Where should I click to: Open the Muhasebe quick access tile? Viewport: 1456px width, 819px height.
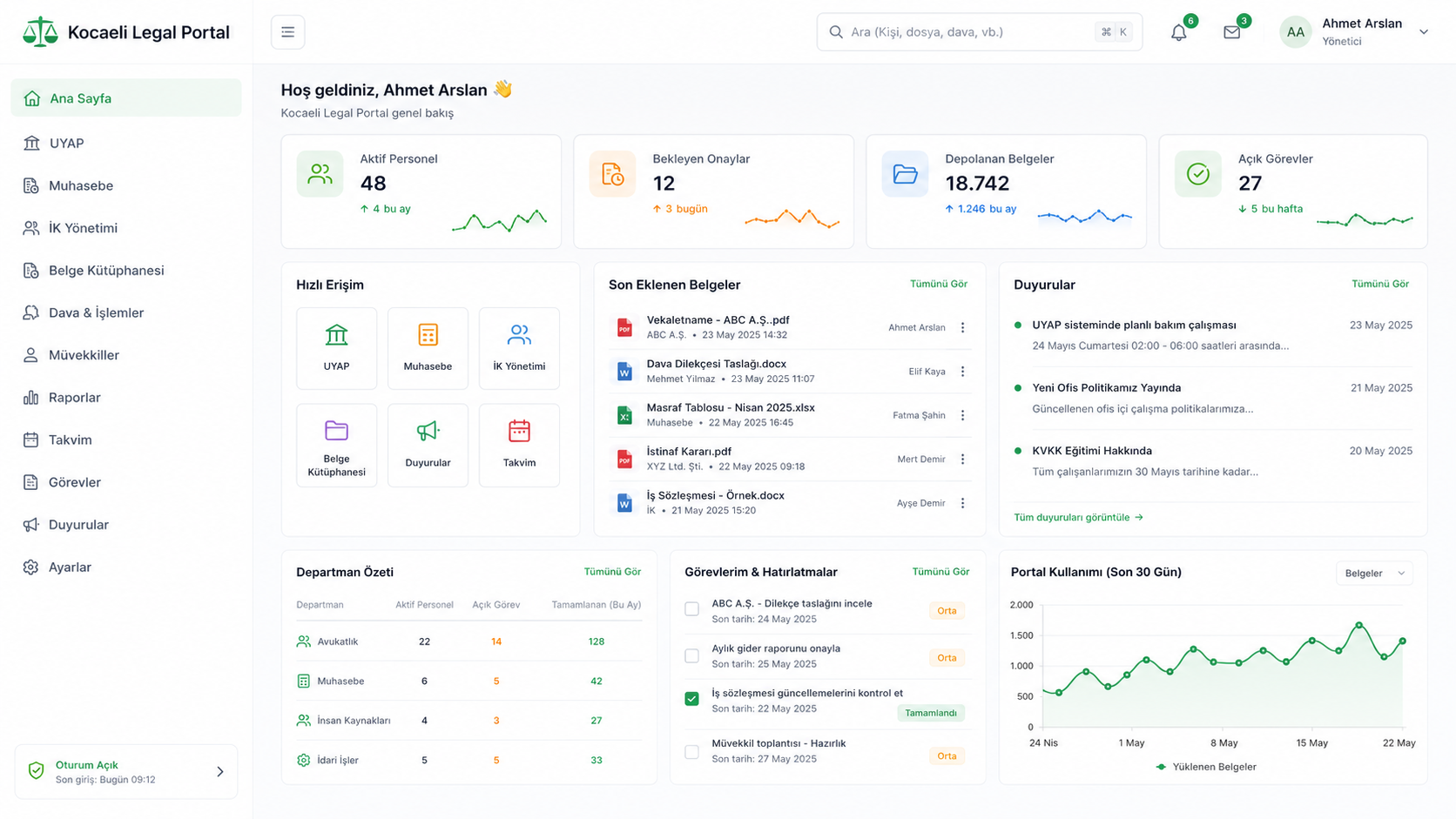(428, 348)
